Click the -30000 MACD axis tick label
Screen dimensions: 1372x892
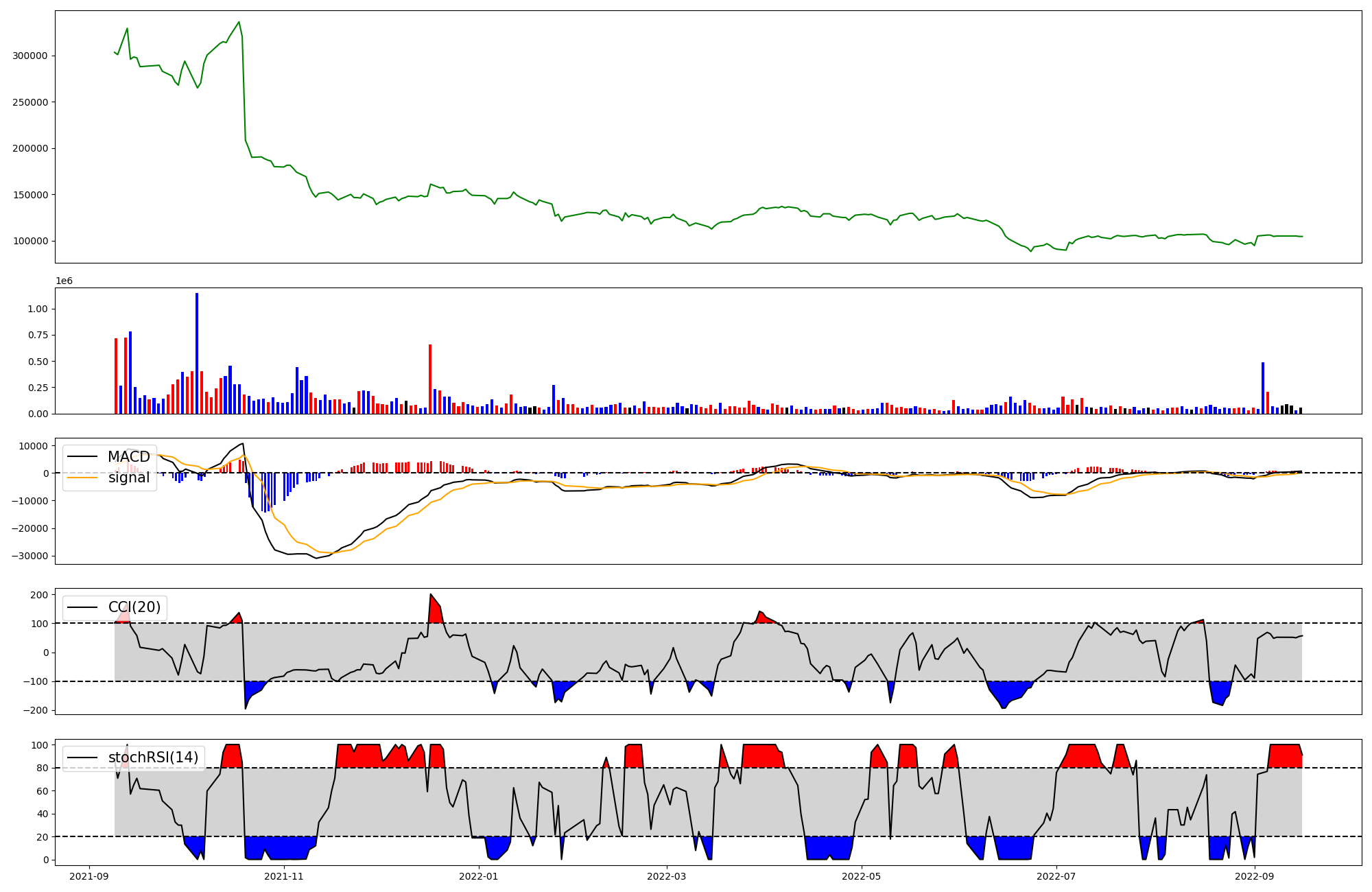pos(28,556)
